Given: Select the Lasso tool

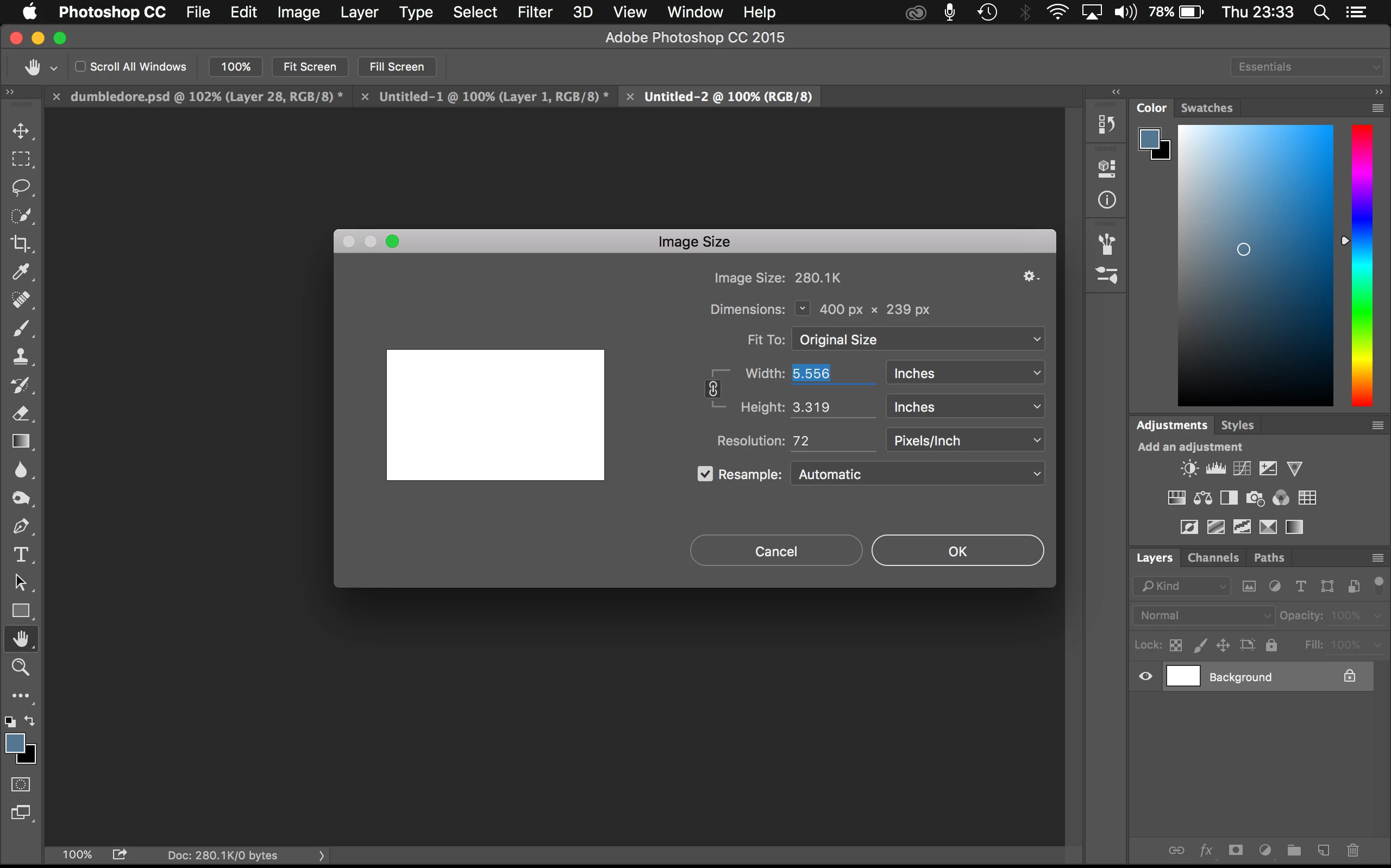Looking at the screenshot, I should click(21, 187).
